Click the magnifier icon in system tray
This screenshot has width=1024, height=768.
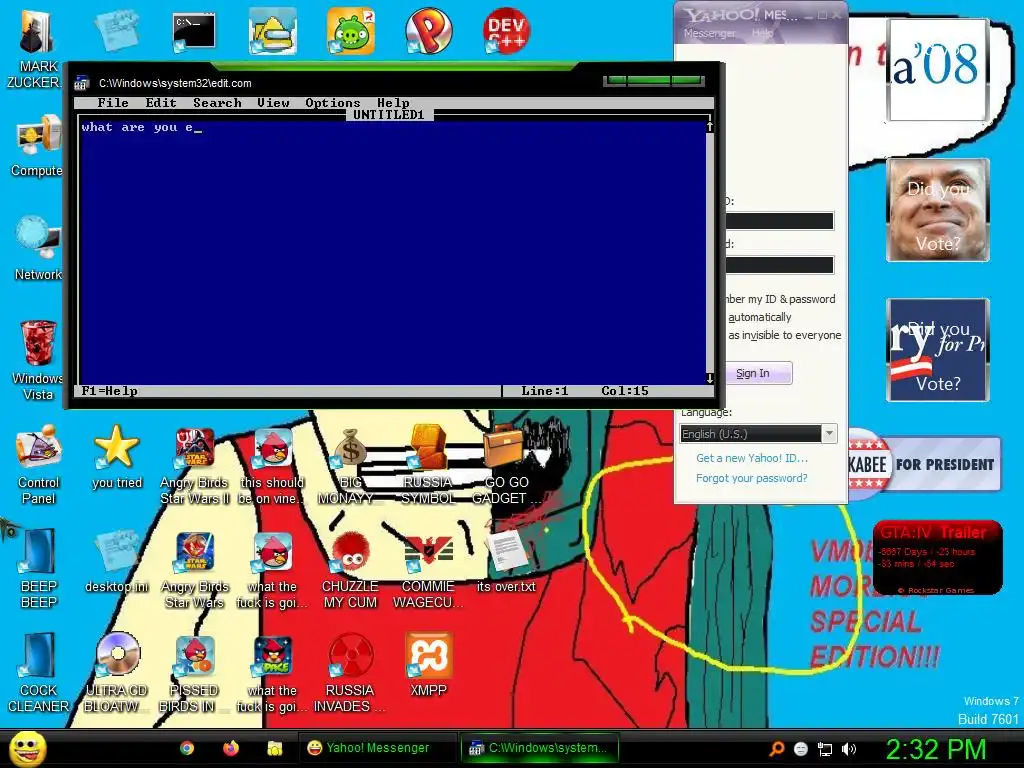776,749
